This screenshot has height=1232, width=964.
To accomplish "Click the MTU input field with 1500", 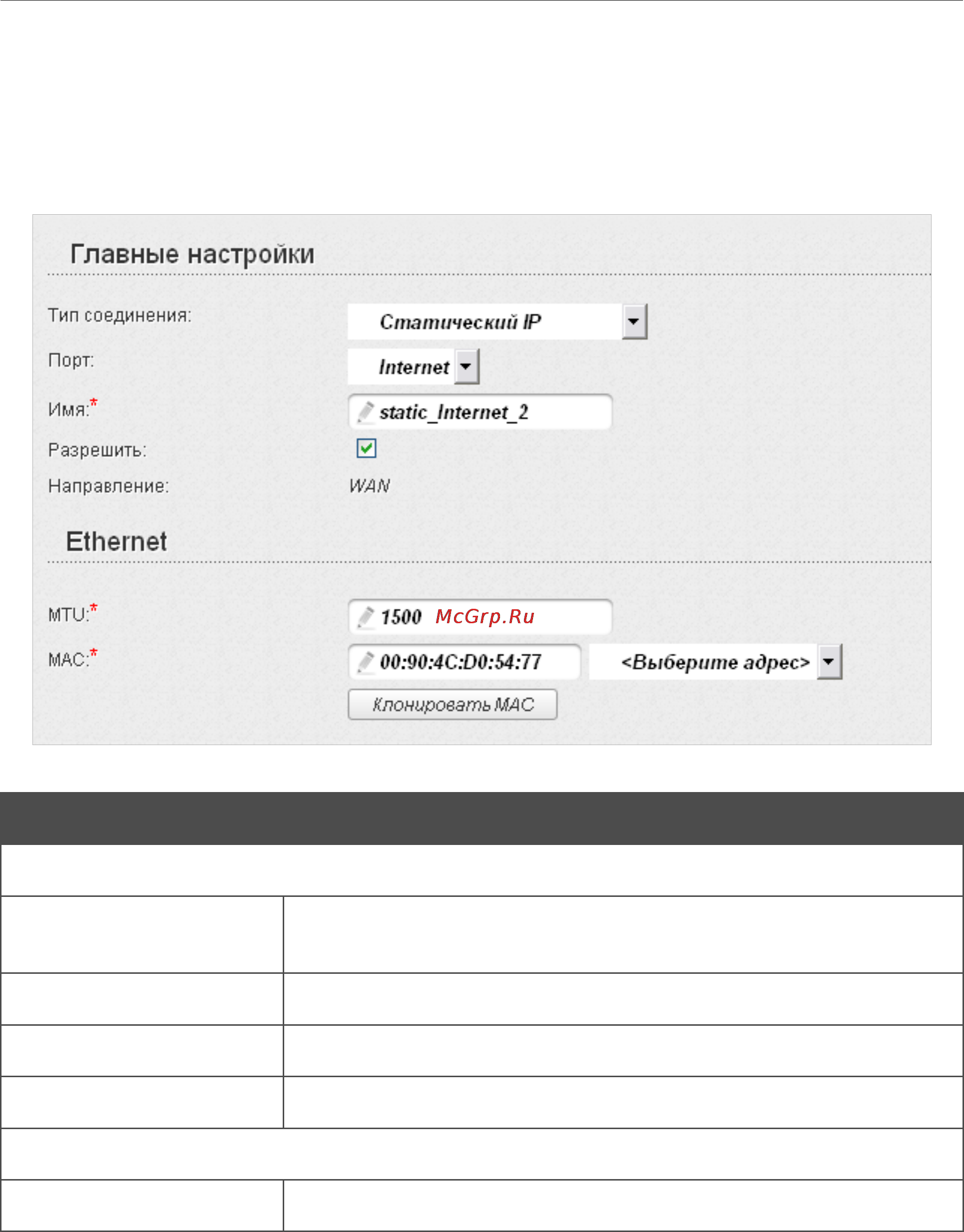I will click(481, 617).
